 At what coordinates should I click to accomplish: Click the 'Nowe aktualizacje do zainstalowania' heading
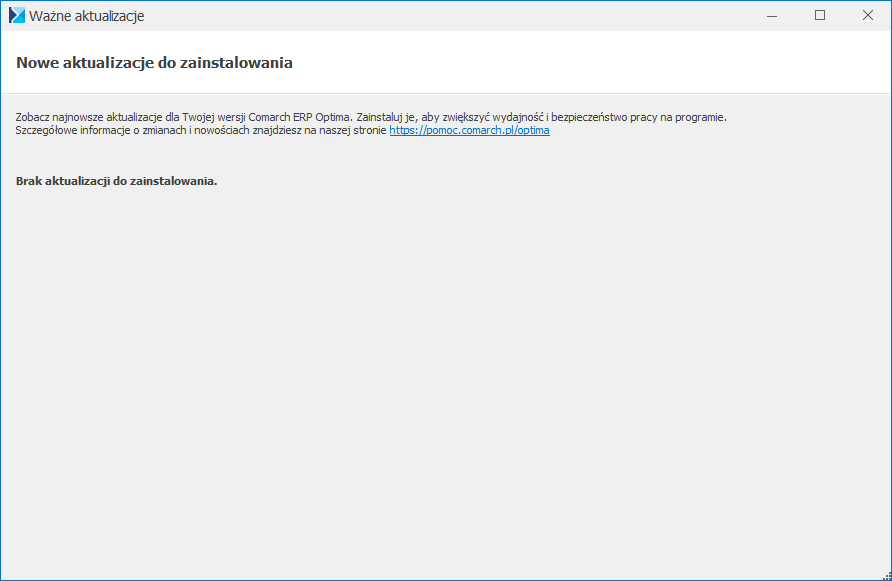pyautogui.click(x=154, y=62)
